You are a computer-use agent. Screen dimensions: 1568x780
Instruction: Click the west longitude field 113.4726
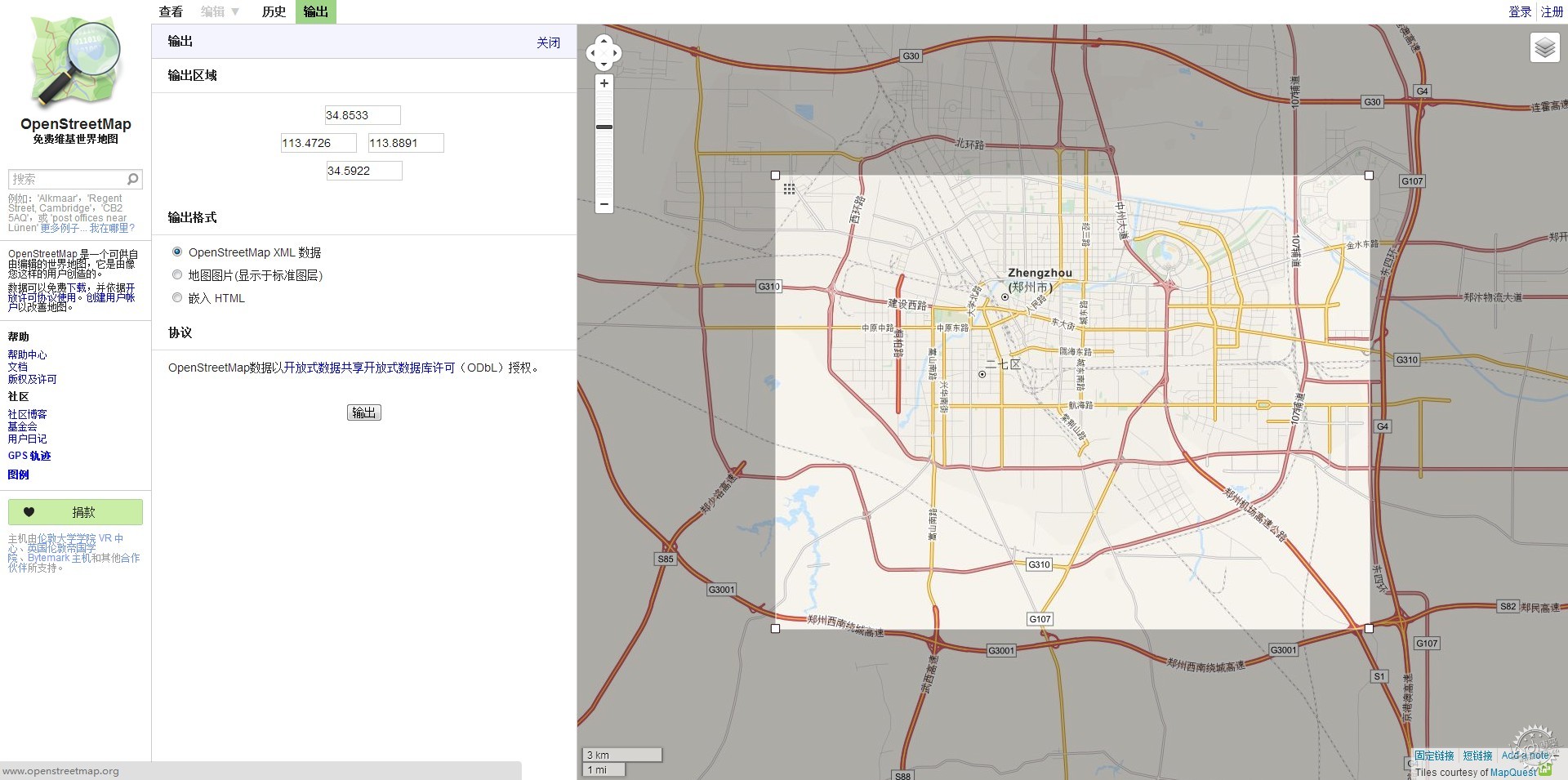pos(318,143)
